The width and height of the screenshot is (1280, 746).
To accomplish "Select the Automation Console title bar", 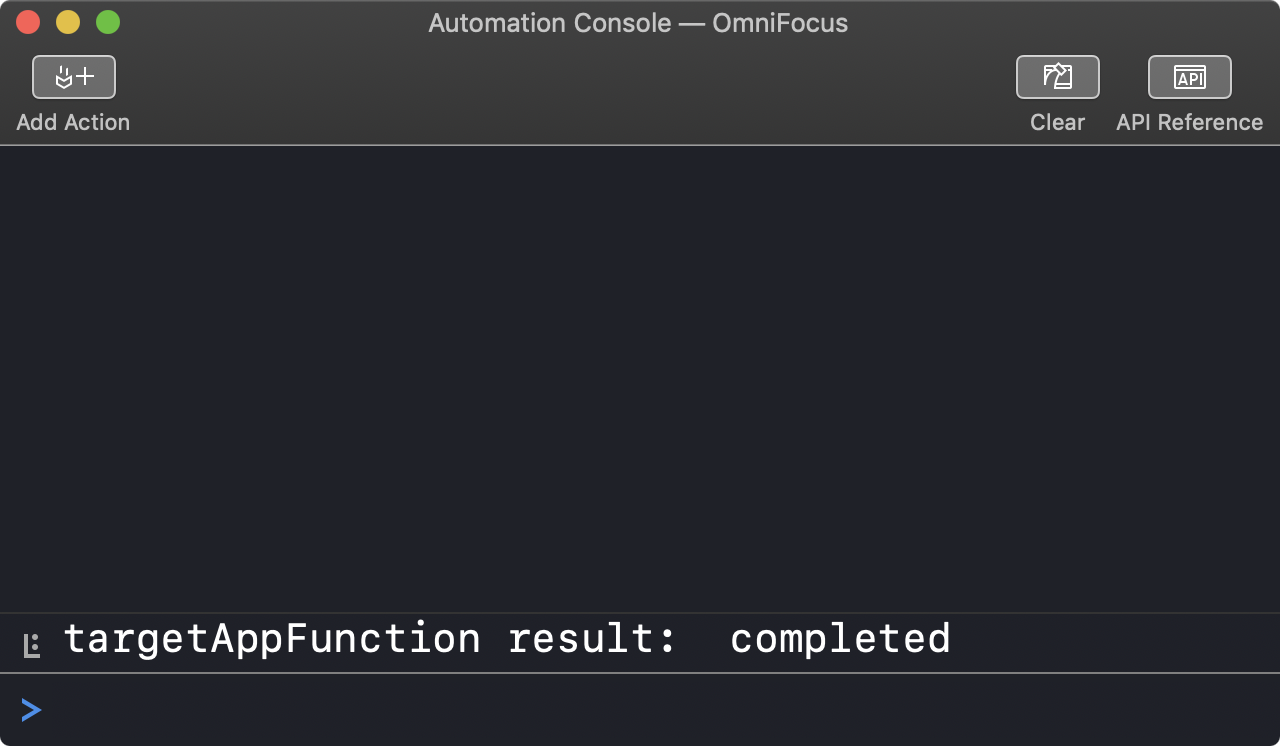I will click(x=639, y=23).
